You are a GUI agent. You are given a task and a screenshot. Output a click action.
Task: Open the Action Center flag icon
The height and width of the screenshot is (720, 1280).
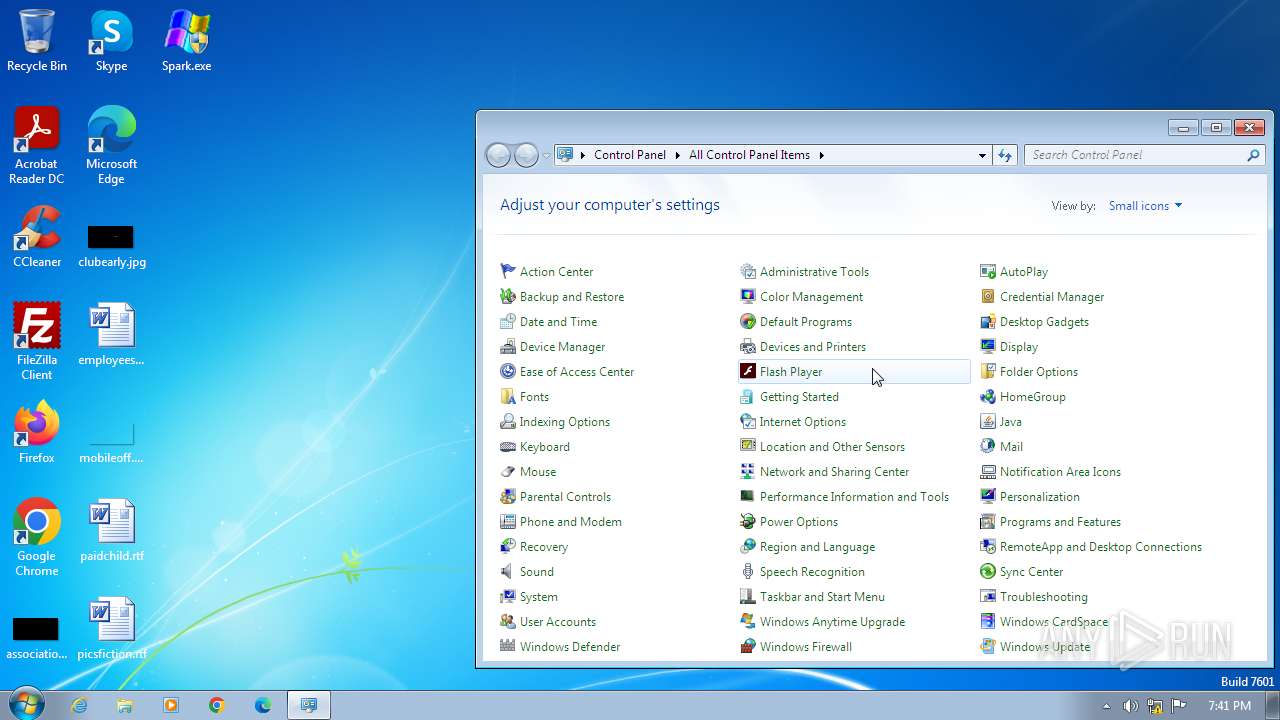(x=508, y=272)
